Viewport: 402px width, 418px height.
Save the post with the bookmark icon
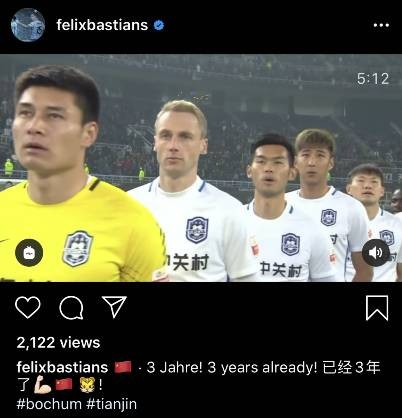tap(377, 308)
